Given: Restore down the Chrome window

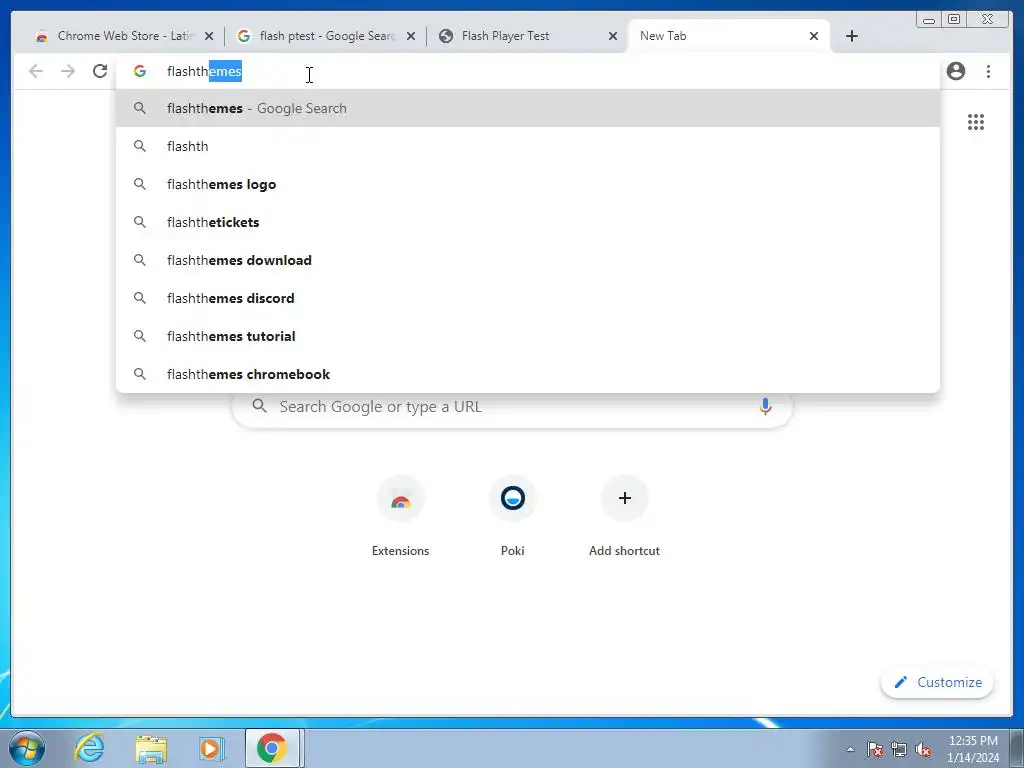Looking at the screenshot, I should point(953,20).
